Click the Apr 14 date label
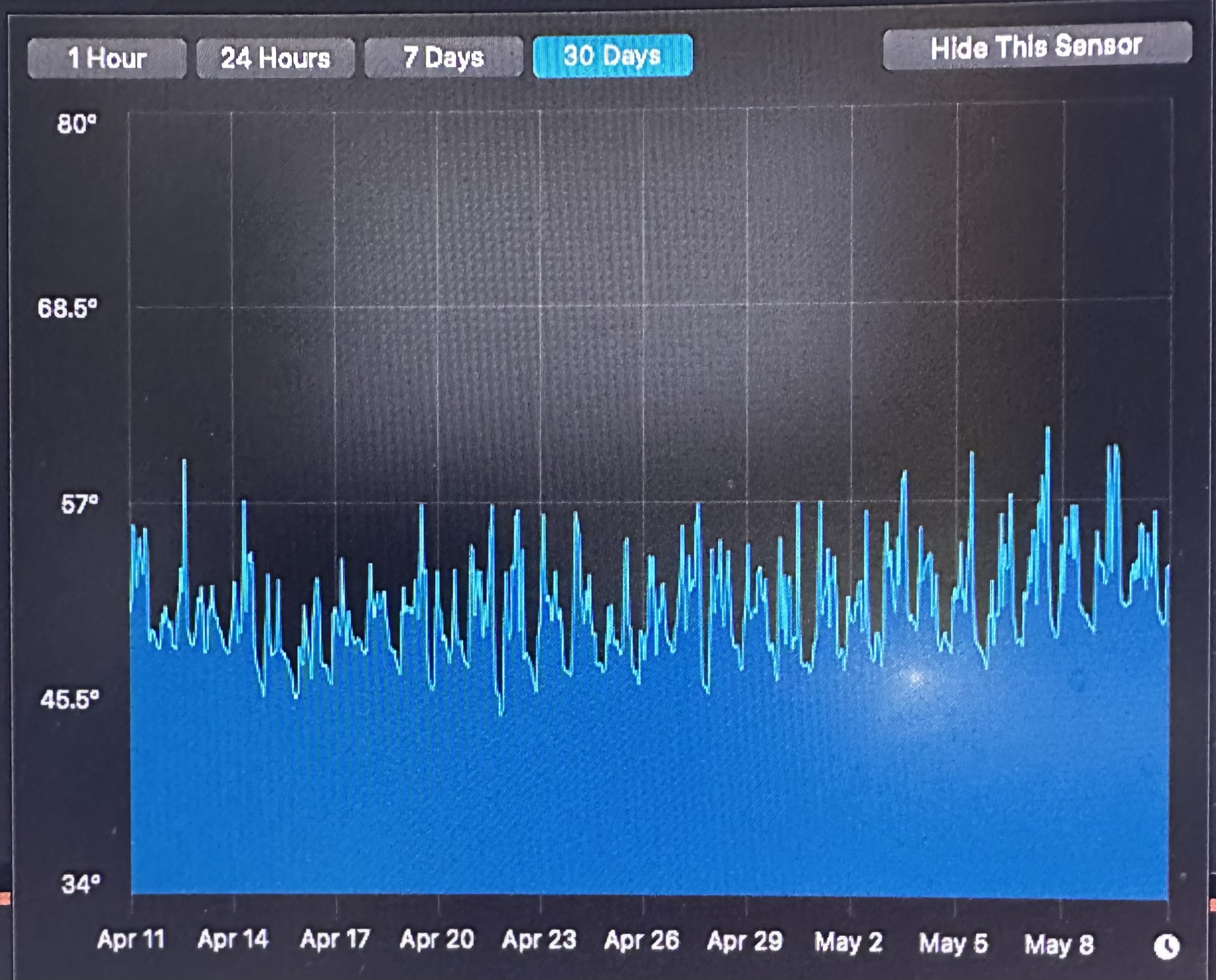Viewport: 1216px width, 980px height. click(233, 940)
